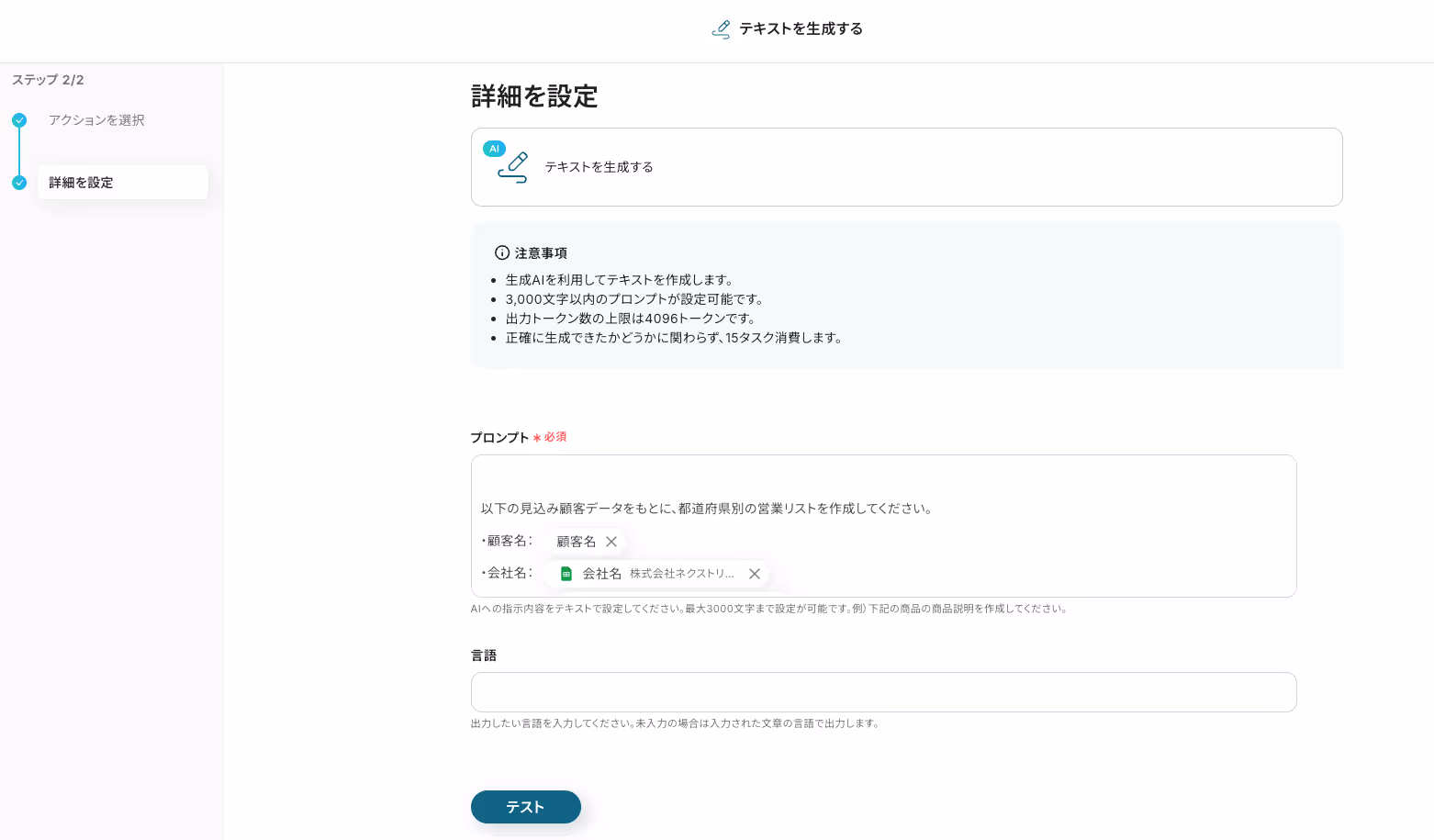Focus the 言語 input field
Screen dimensions: 1434x840
pos(883,692)
